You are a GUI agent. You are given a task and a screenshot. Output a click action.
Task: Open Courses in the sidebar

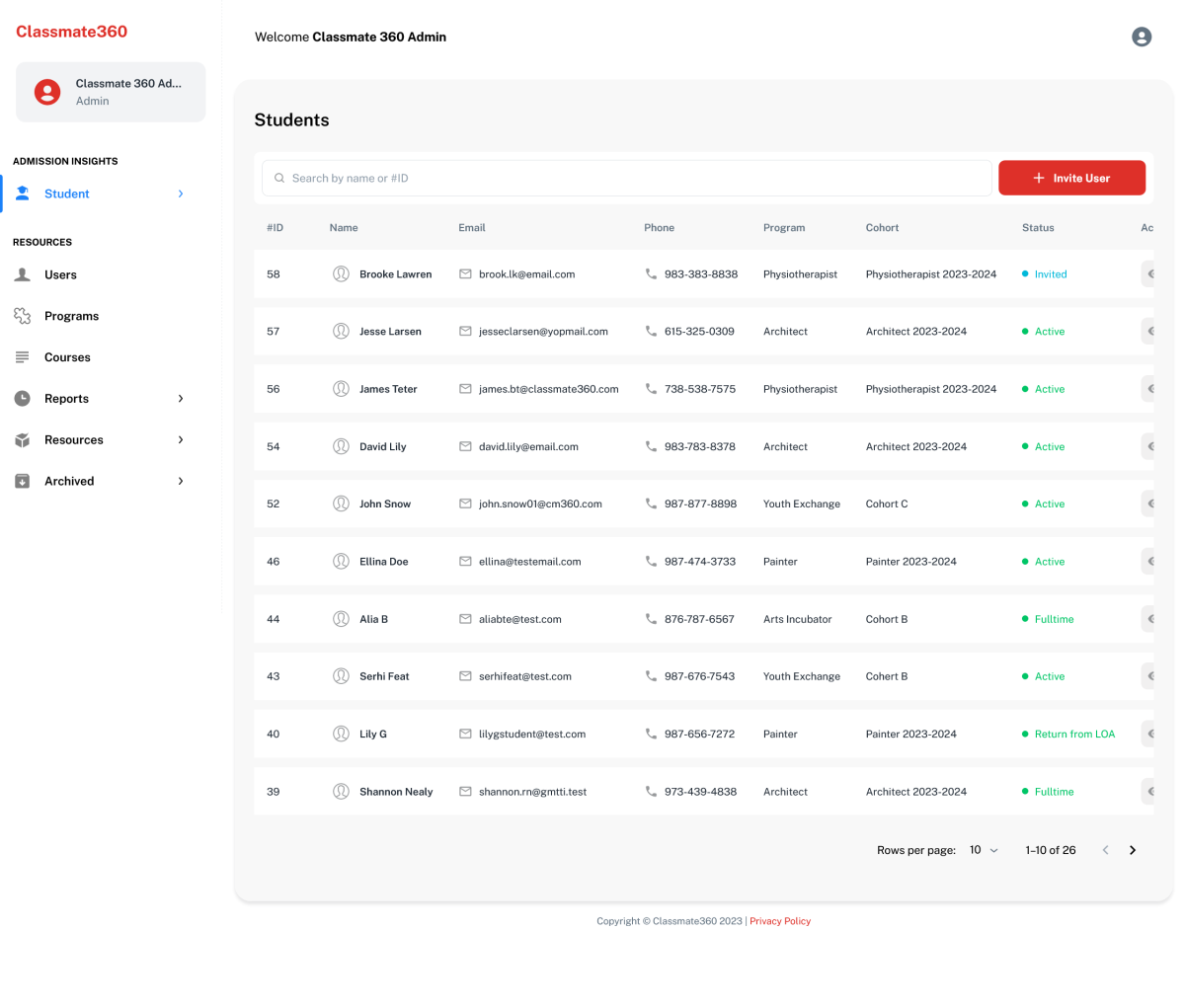point(67,357)
